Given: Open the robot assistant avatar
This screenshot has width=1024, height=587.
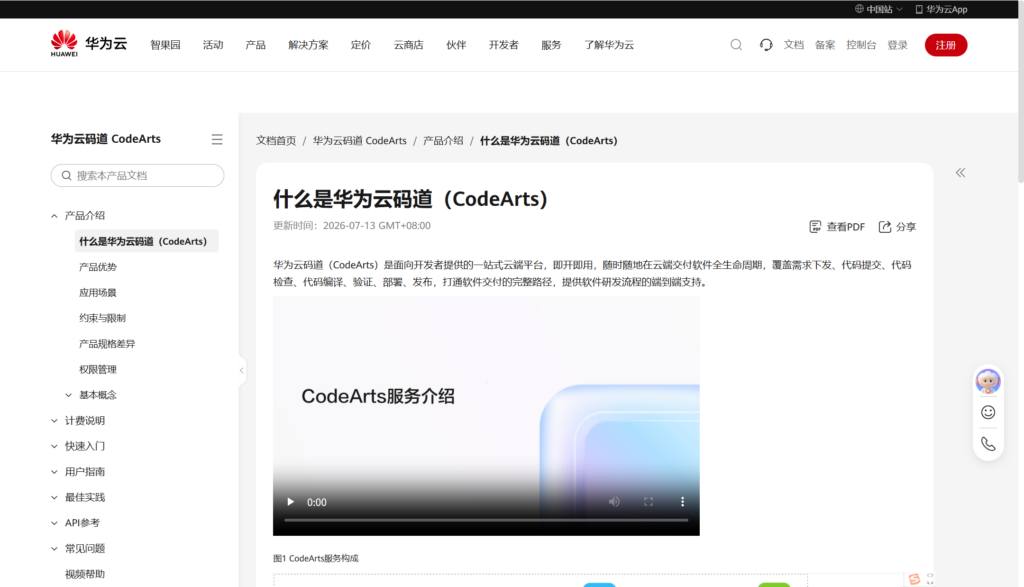Looking at the screenshot, I should [x=987, y=381].
